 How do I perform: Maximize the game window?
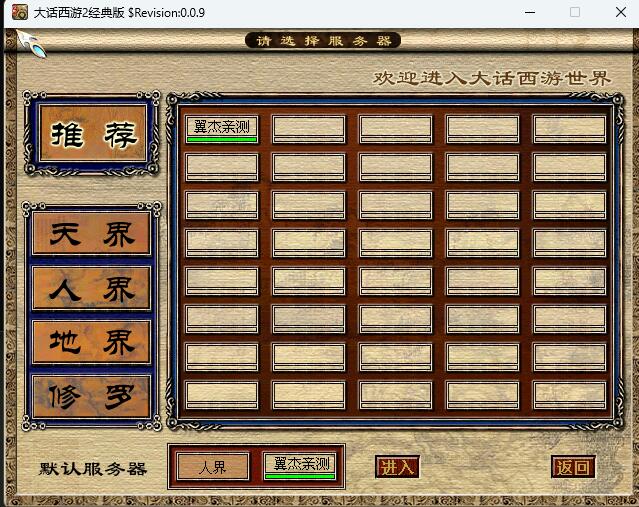point(575,12)
